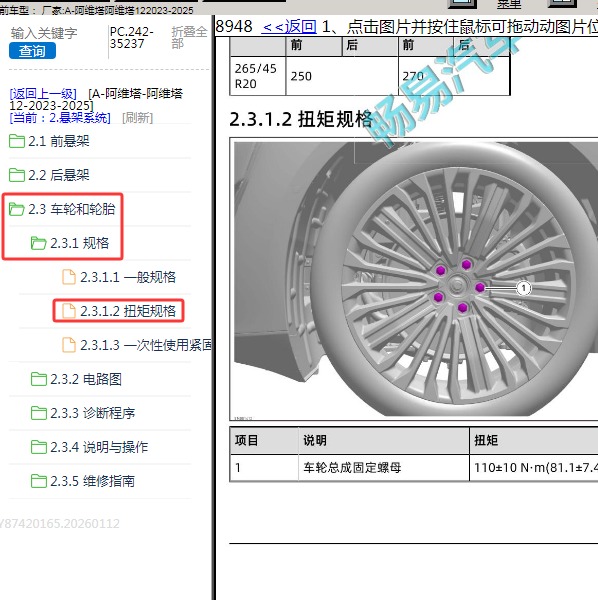Expand the 2.3.4 说明与操作 folder
This screenshot has height=600, width=598.
99,447
